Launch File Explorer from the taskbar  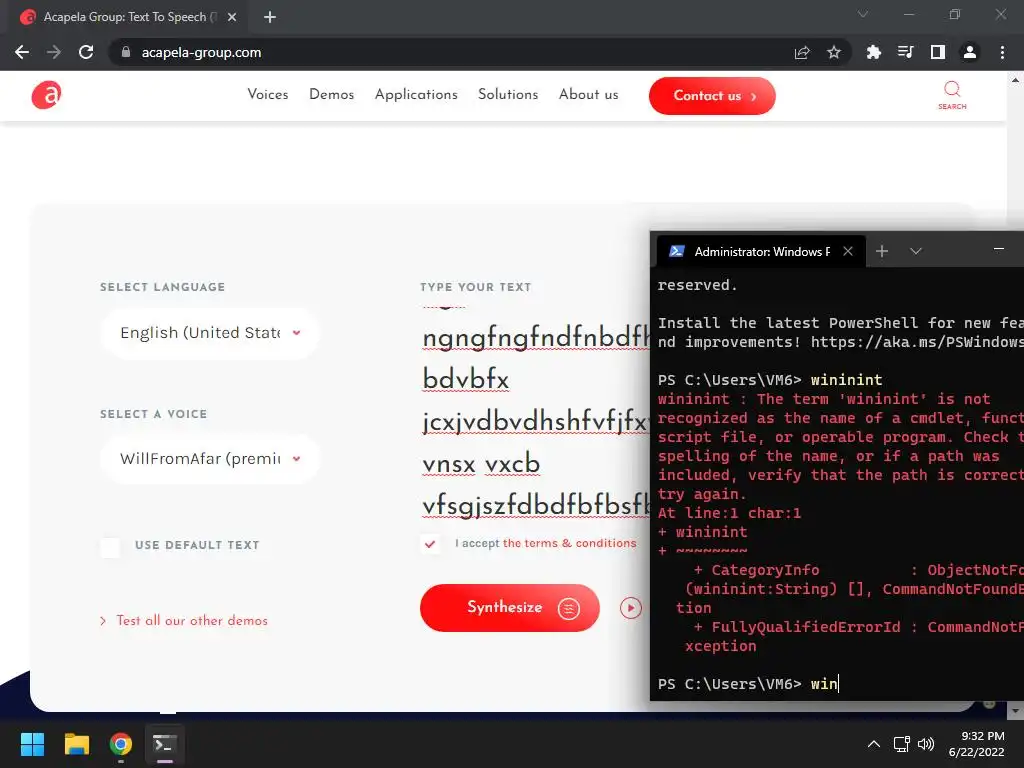click(76, 744)
